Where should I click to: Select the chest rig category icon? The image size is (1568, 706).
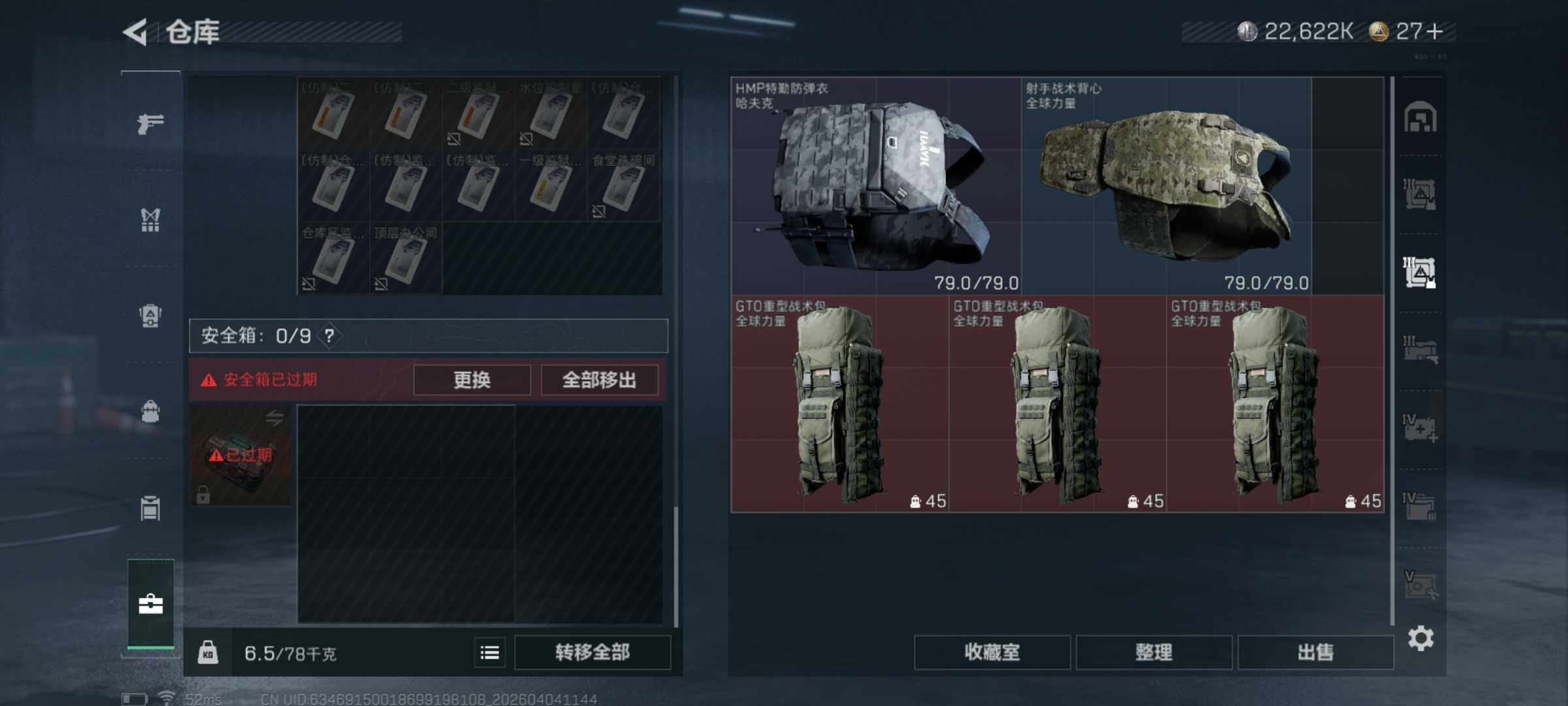[150, 220]
